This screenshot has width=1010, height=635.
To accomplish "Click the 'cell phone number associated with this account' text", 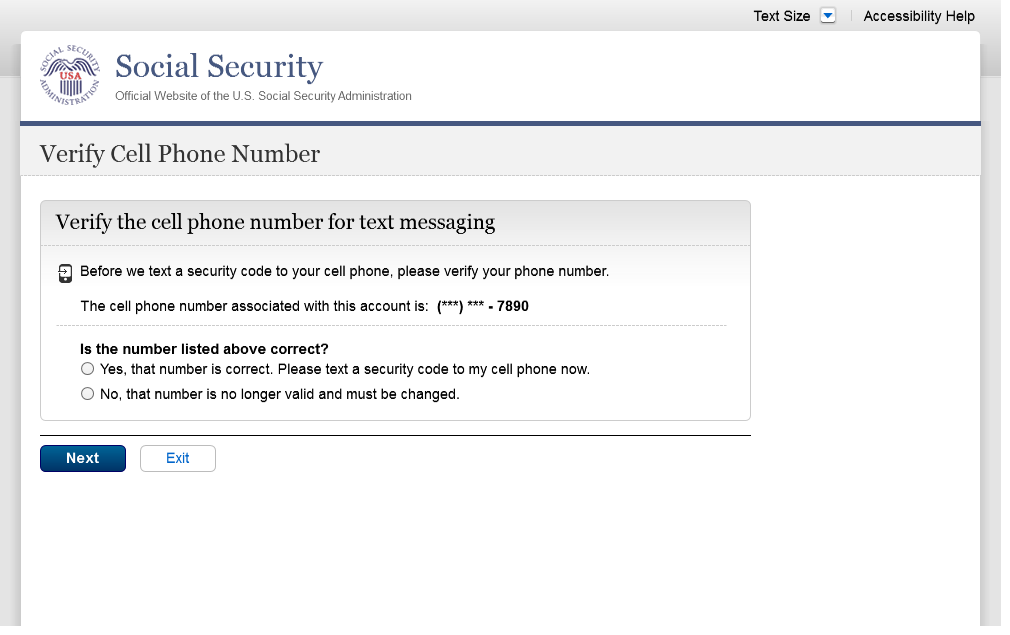I will pyautogui.click(x=254, y=306).
